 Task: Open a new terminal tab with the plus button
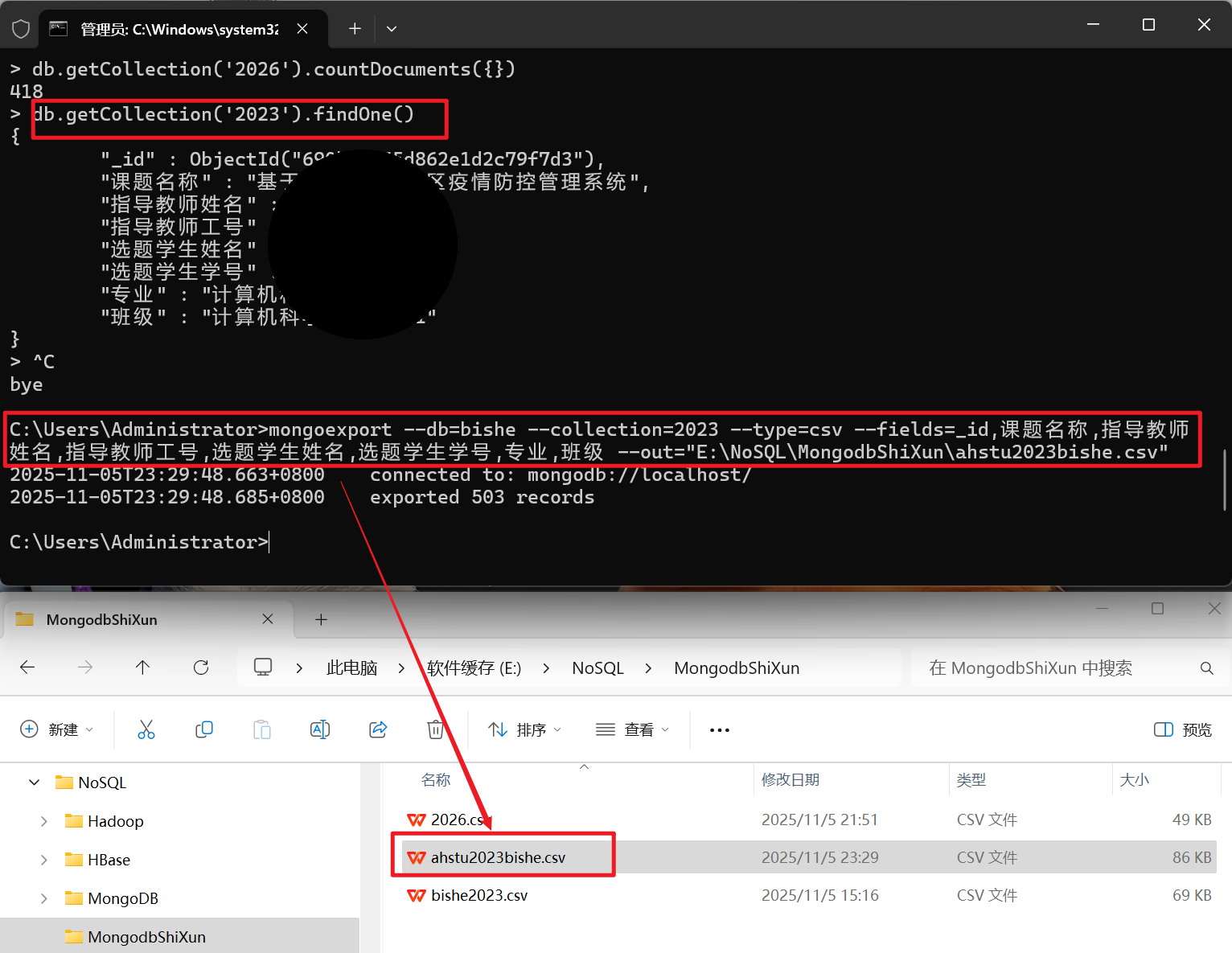(355, 29)
